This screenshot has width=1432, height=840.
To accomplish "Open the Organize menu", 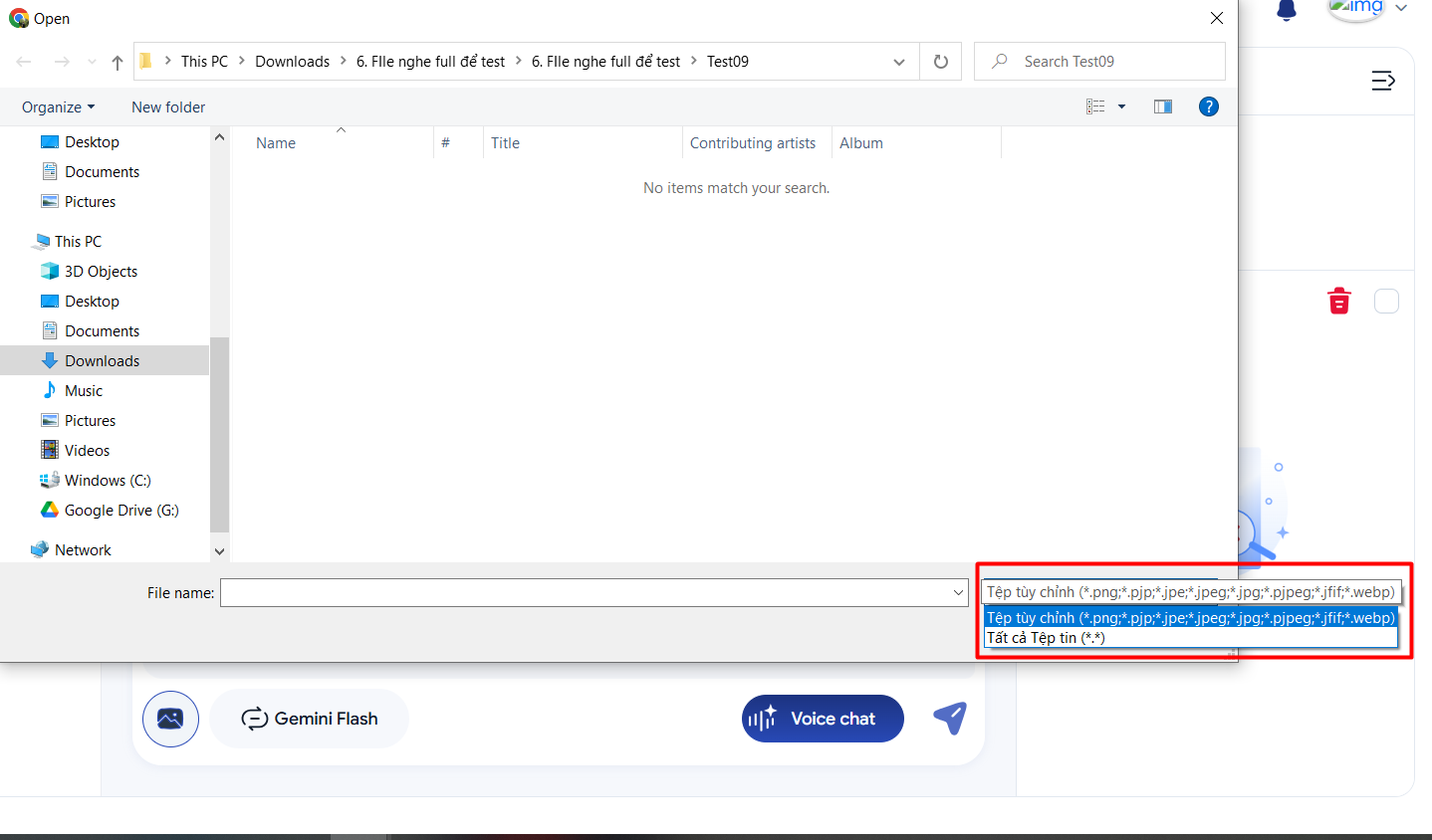I will [x=58, y=107].
